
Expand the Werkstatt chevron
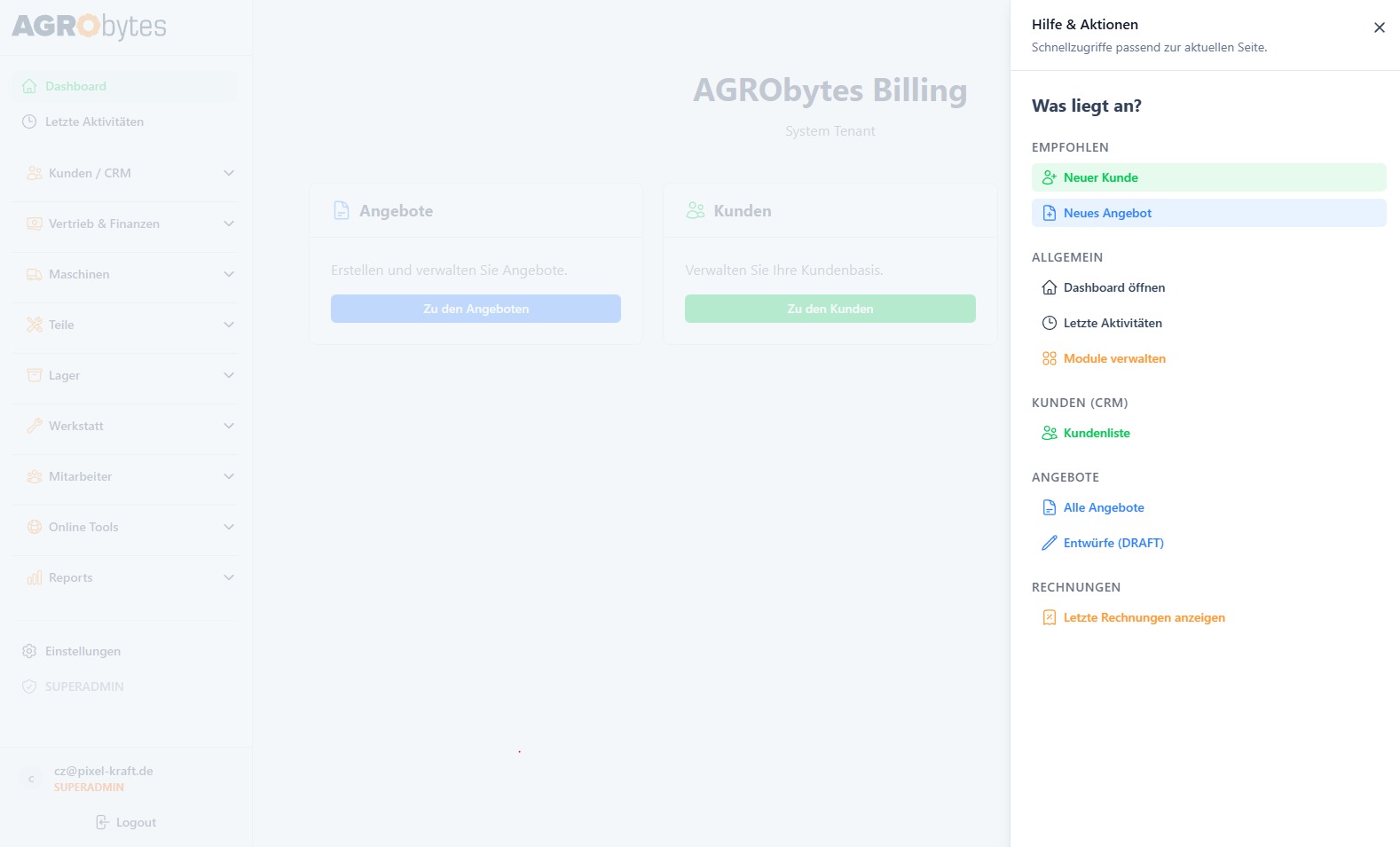[229, 426]
